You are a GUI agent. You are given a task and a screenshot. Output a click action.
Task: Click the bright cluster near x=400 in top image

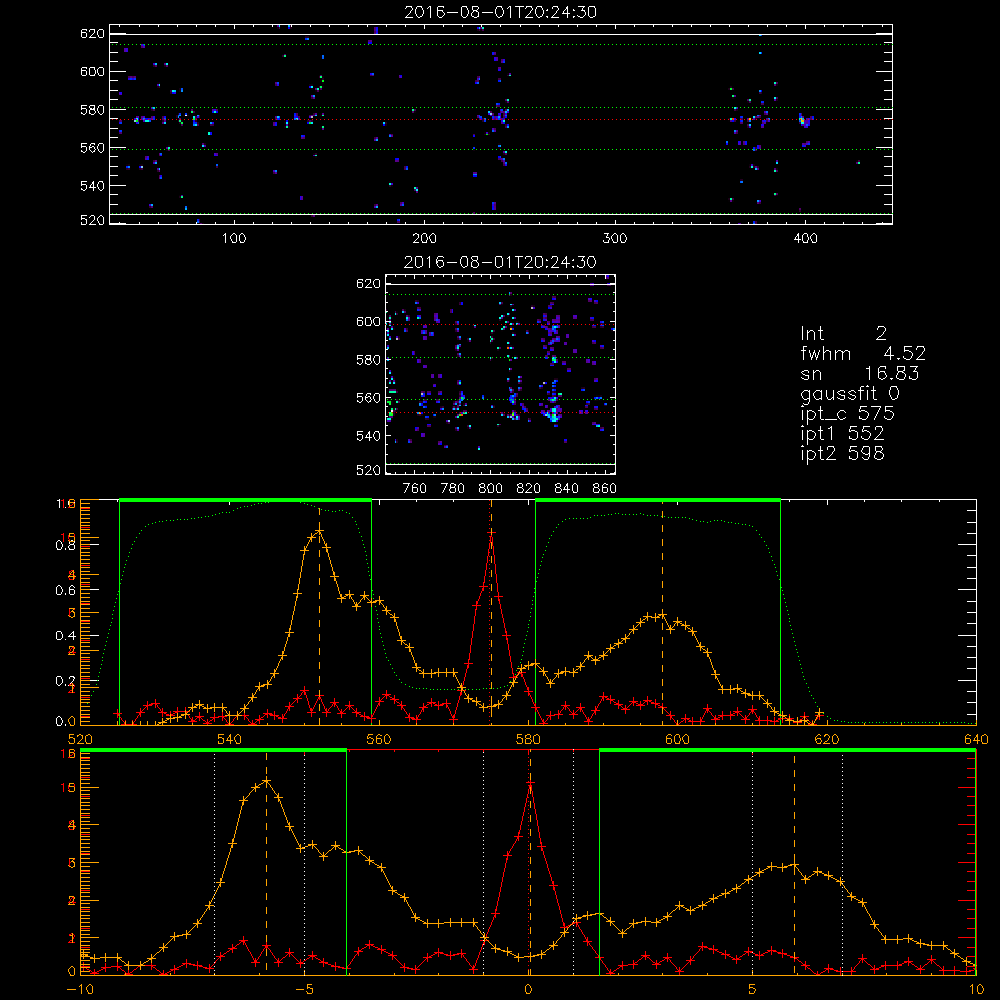pyautogui.click(x=805, y=121)
